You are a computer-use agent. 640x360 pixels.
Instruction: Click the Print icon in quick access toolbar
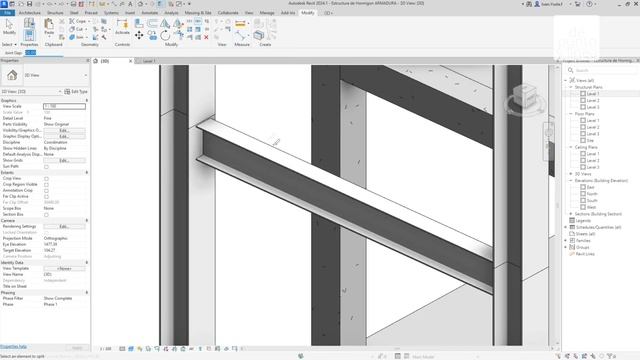(x=73, y=4)
